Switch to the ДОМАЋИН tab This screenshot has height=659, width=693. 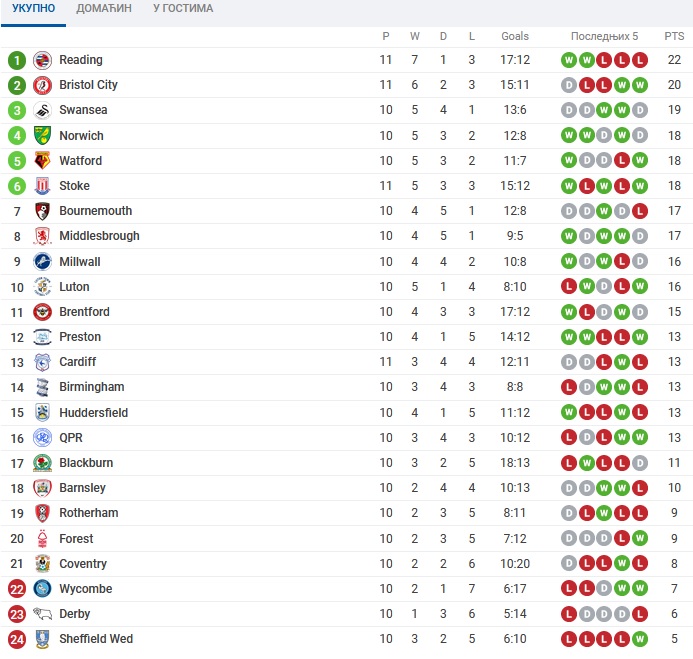pos(104,8)
